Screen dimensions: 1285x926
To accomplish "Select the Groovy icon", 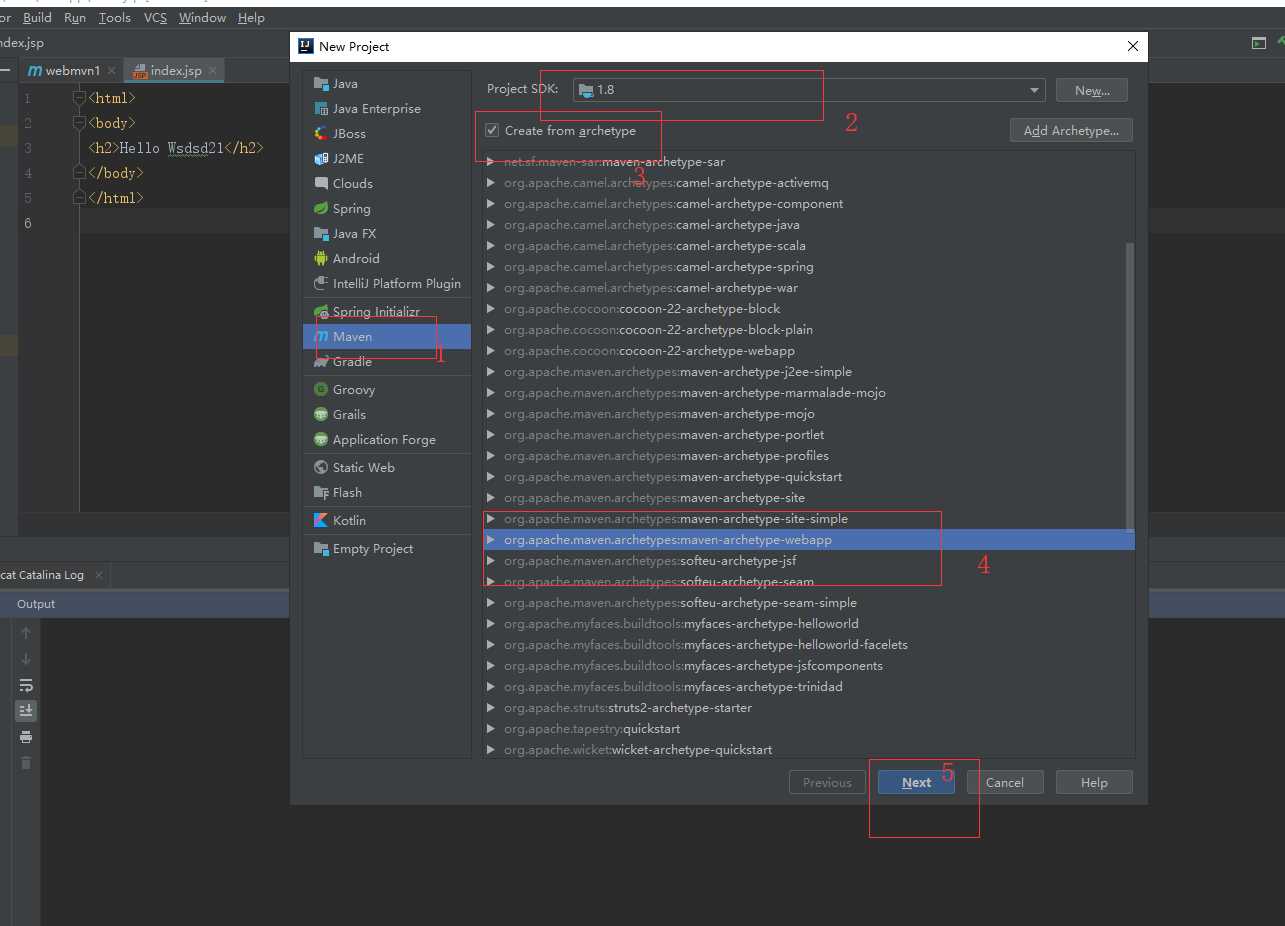I will coord(320,390).
